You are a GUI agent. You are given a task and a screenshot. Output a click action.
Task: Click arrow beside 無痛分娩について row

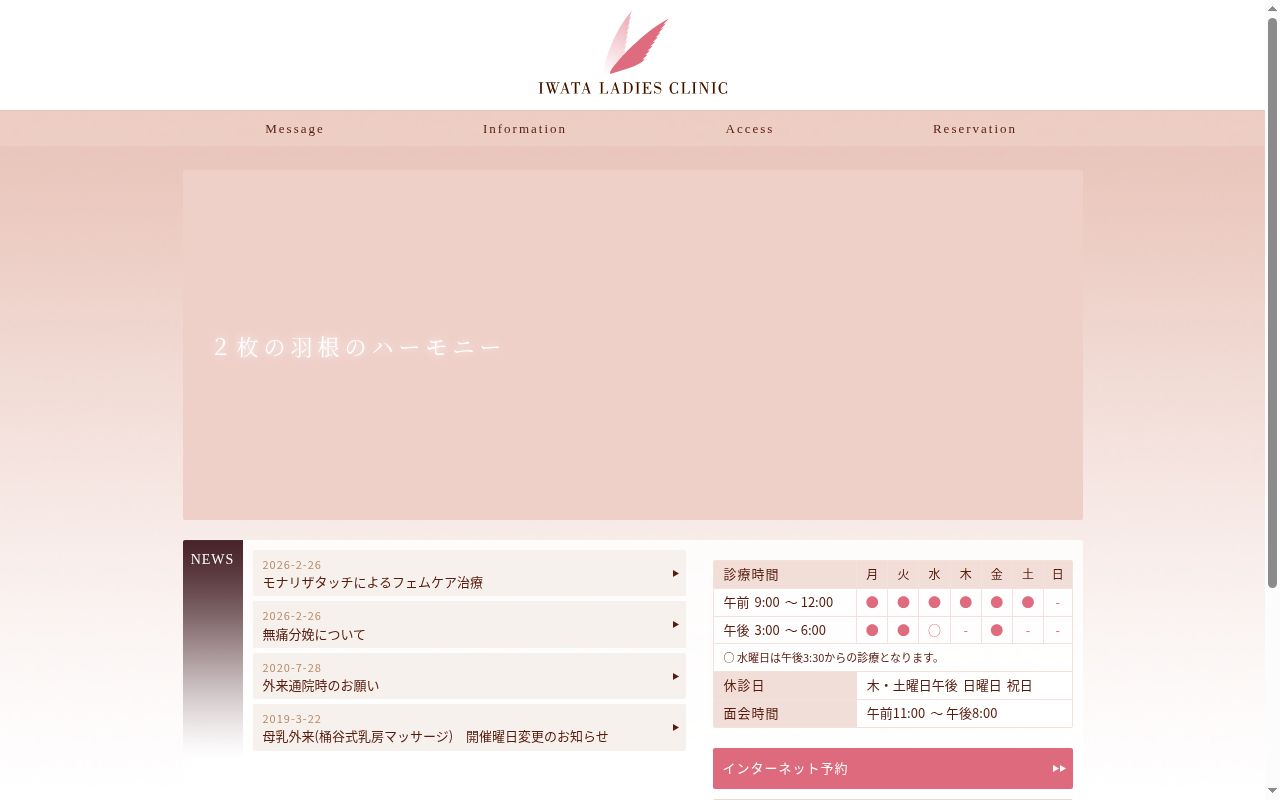pyautogui.click(x=676, y=624)
